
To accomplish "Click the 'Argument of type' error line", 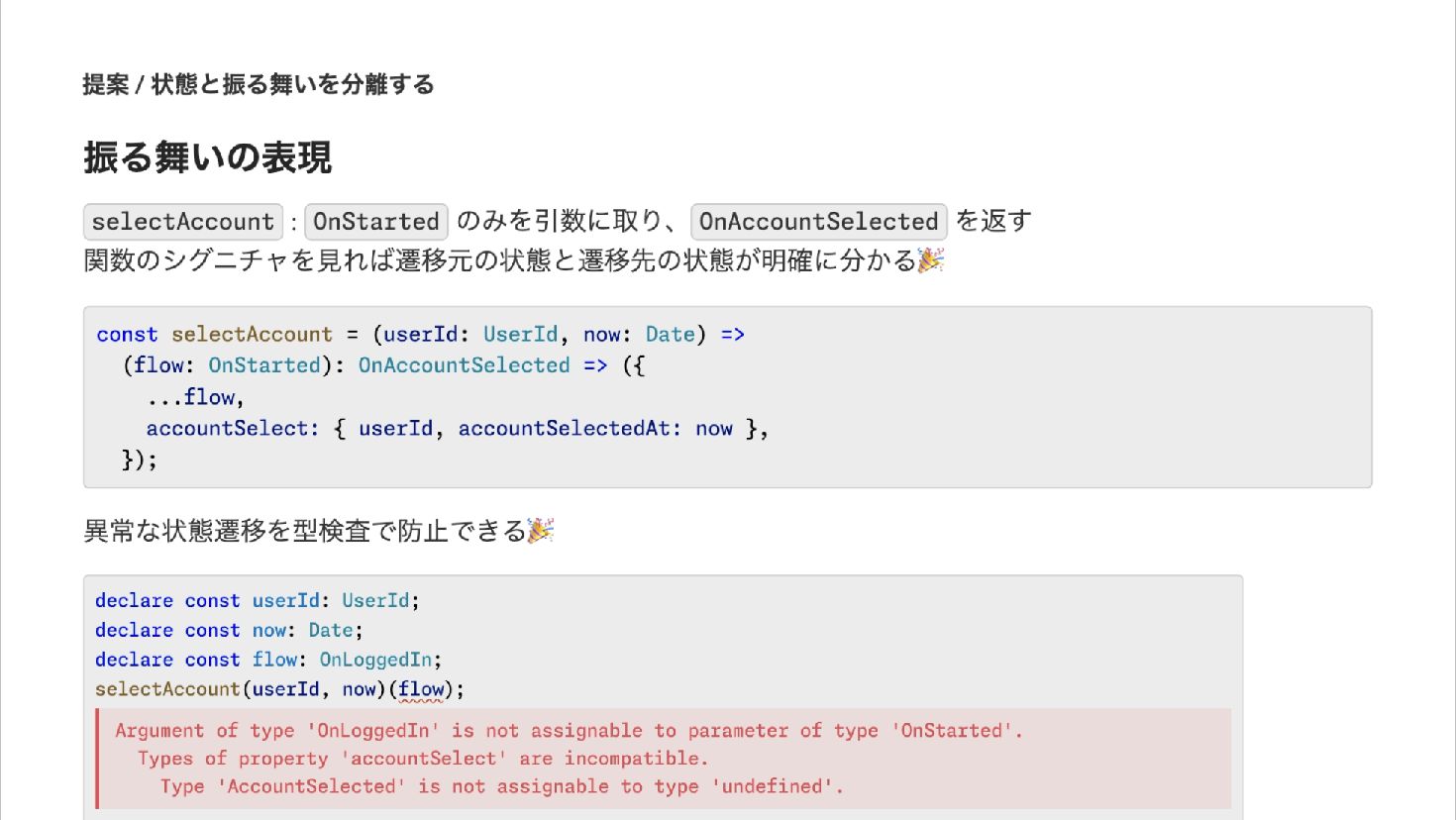I will tap(569, 731).
